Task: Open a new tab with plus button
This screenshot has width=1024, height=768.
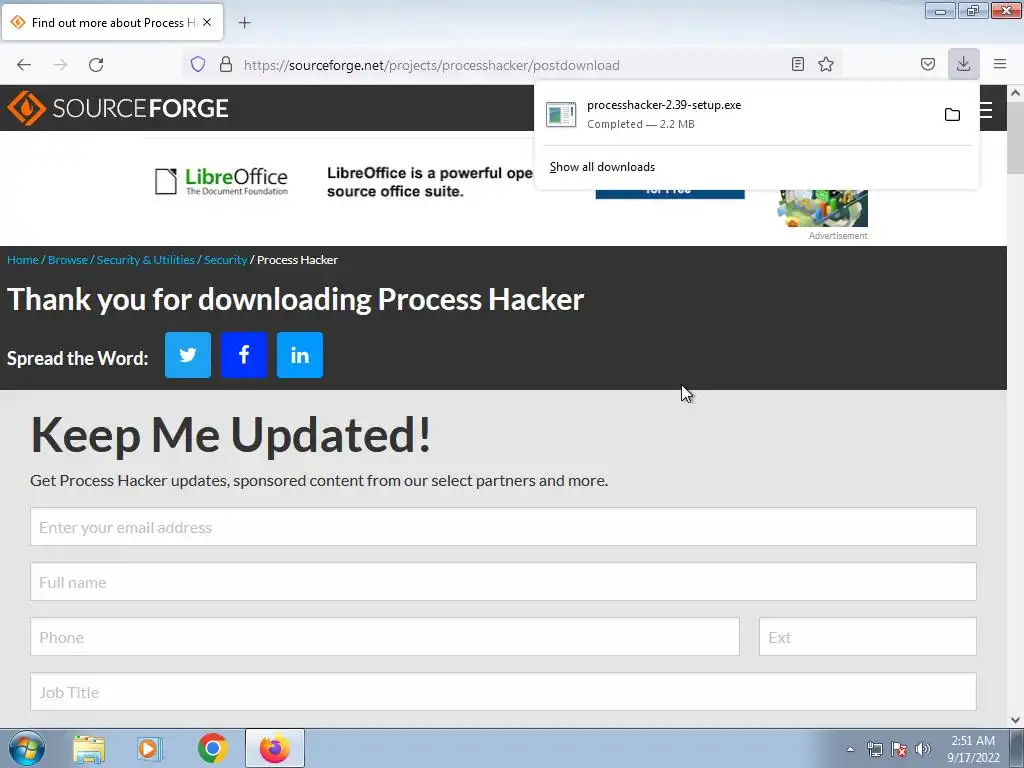Action: tap(244, 23)
